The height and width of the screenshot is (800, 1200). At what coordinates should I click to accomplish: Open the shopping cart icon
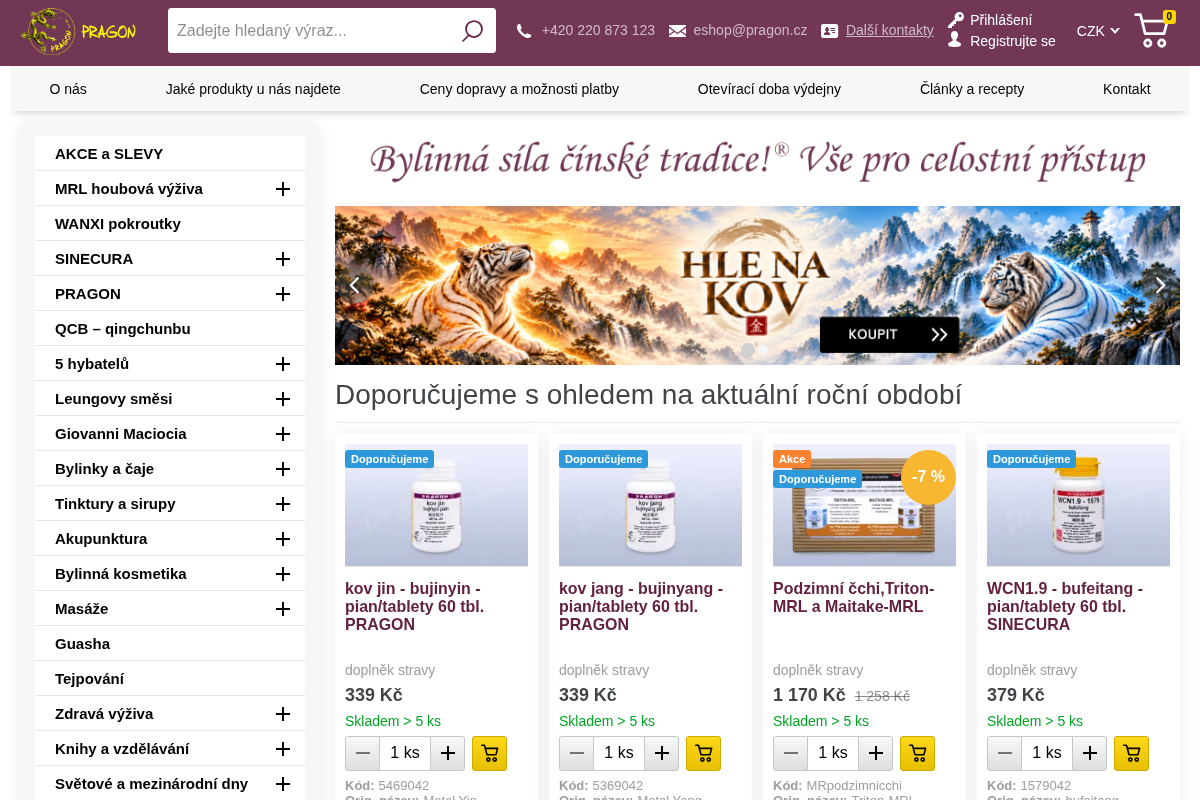click(1152, 30)
